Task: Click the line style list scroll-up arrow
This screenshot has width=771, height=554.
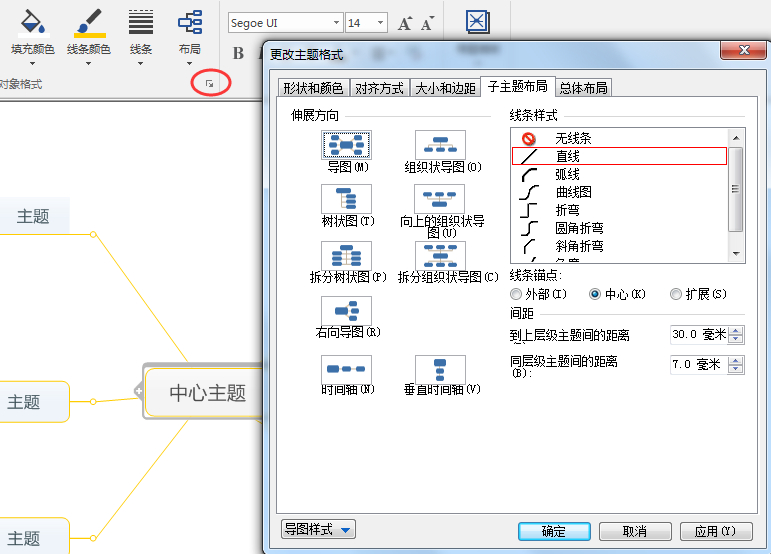Action: 736,138
